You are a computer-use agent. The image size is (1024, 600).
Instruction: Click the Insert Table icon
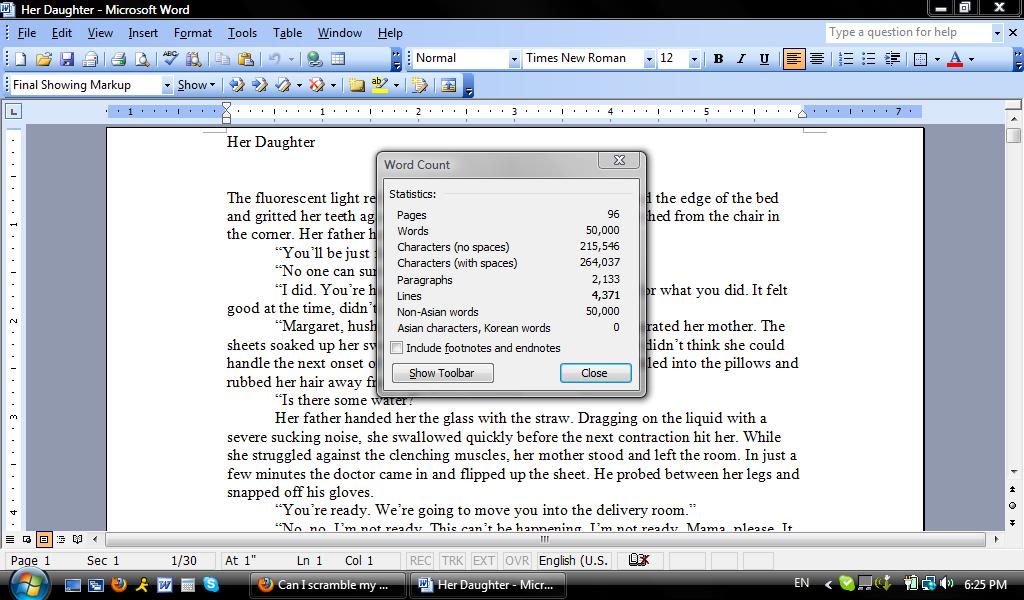(338, 59)
